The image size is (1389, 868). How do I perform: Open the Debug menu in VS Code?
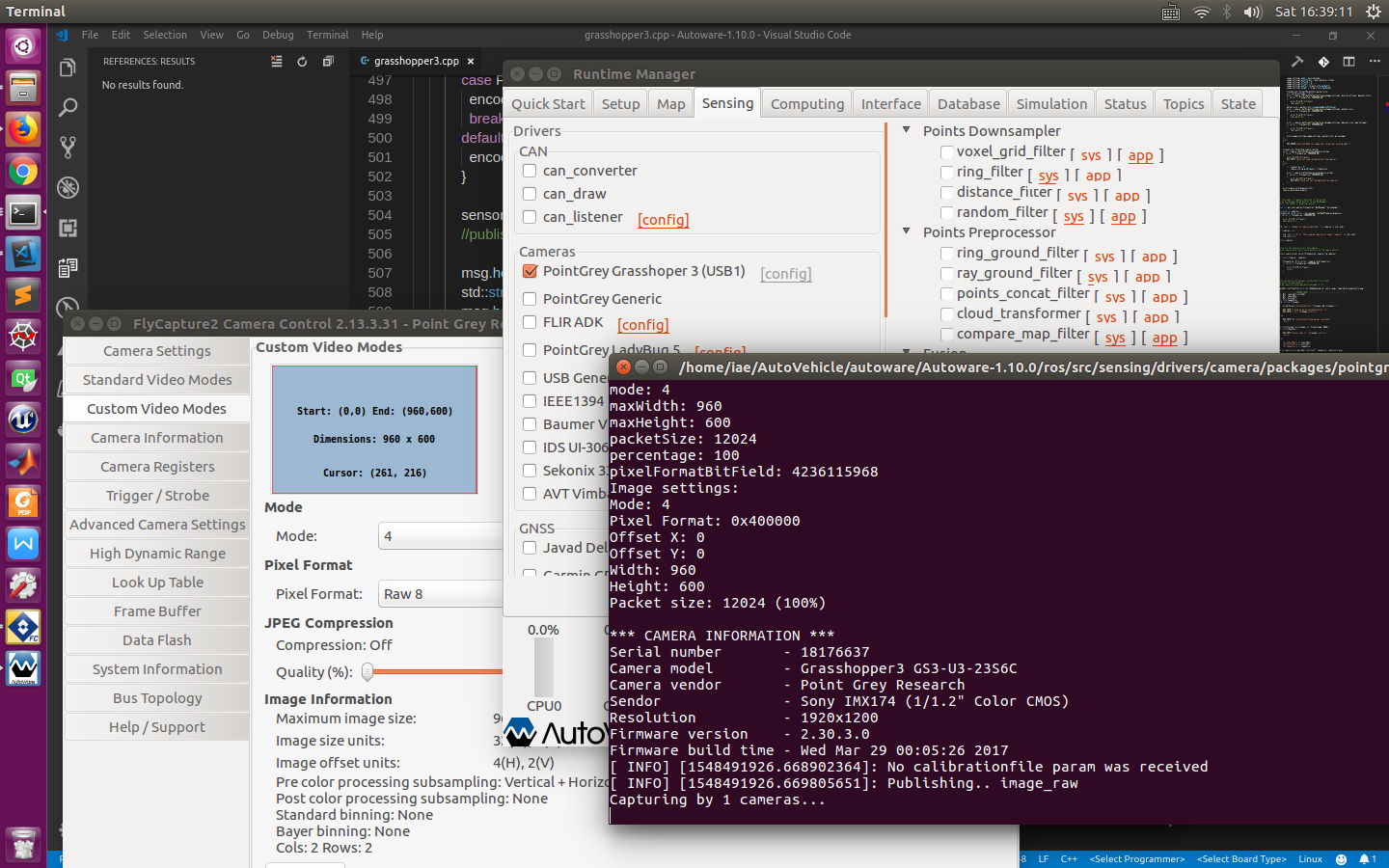point(278,35)
